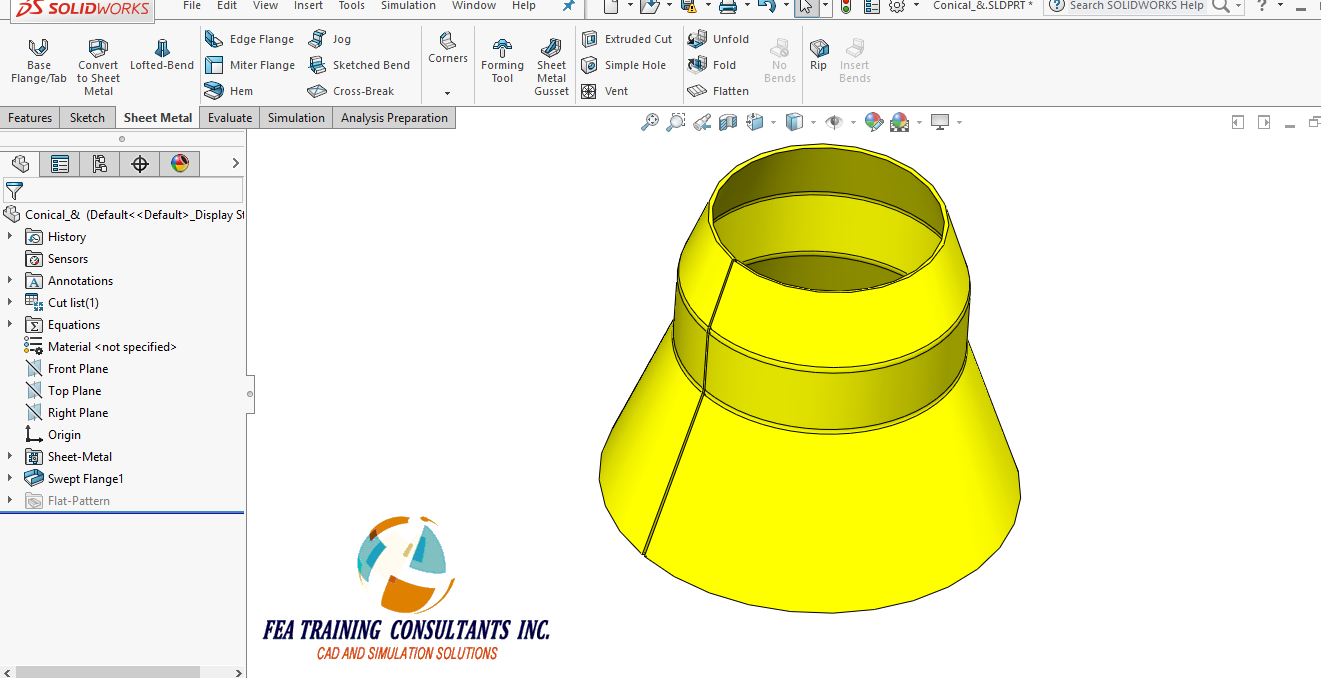Screen dimensions: 1321x678
Task: Open the Section View tool
Action: 728,121
